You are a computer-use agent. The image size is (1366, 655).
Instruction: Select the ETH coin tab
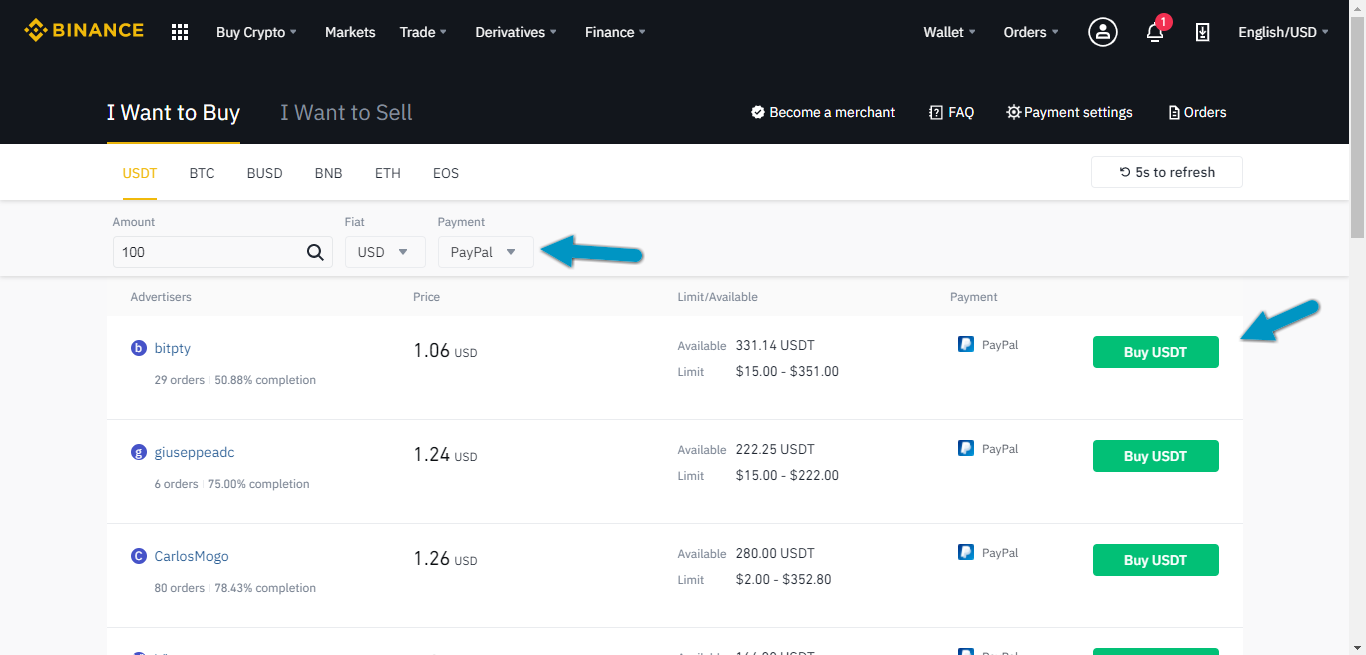[x=388, y=173]
